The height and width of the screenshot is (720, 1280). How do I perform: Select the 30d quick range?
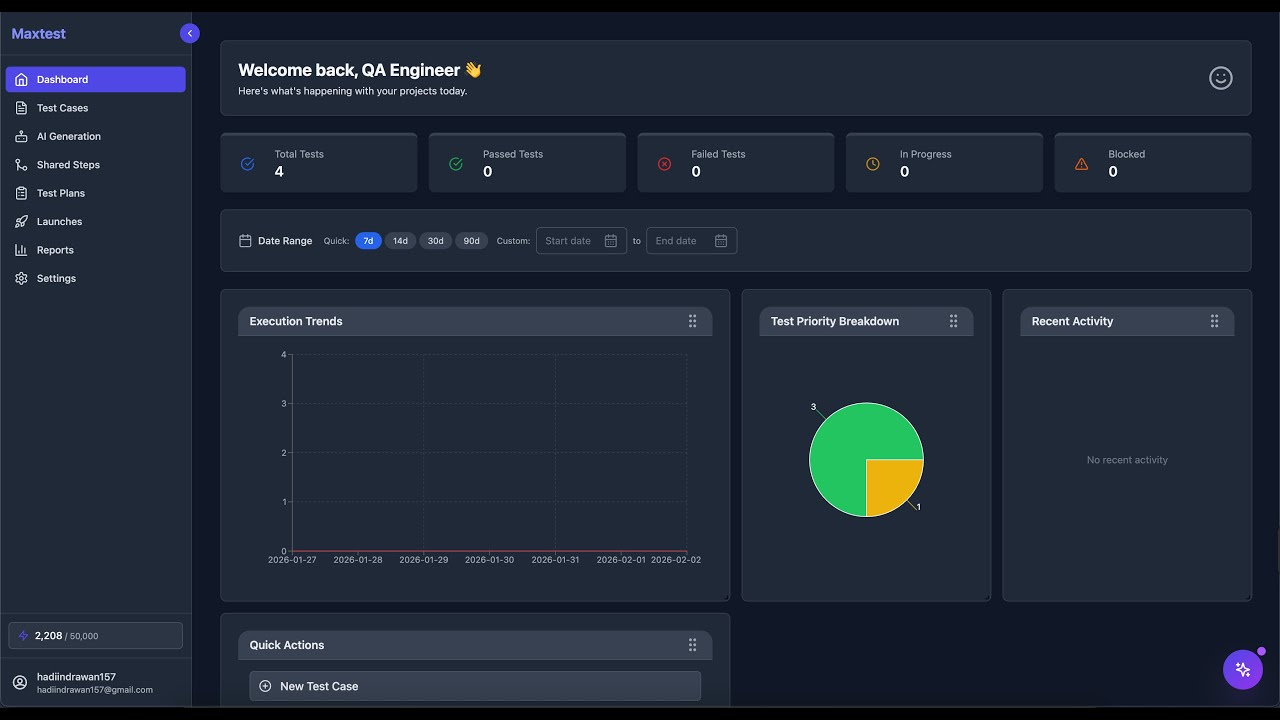coord(436,241)
